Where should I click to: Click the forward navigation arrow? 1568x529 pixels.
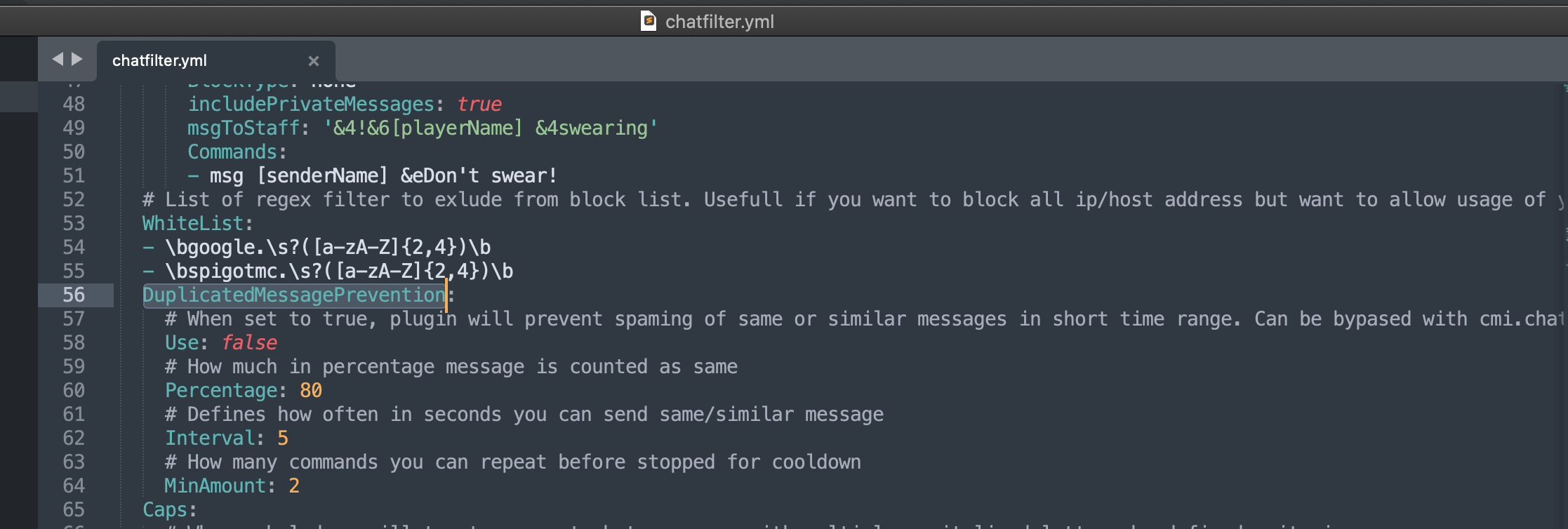pos(77,60)
